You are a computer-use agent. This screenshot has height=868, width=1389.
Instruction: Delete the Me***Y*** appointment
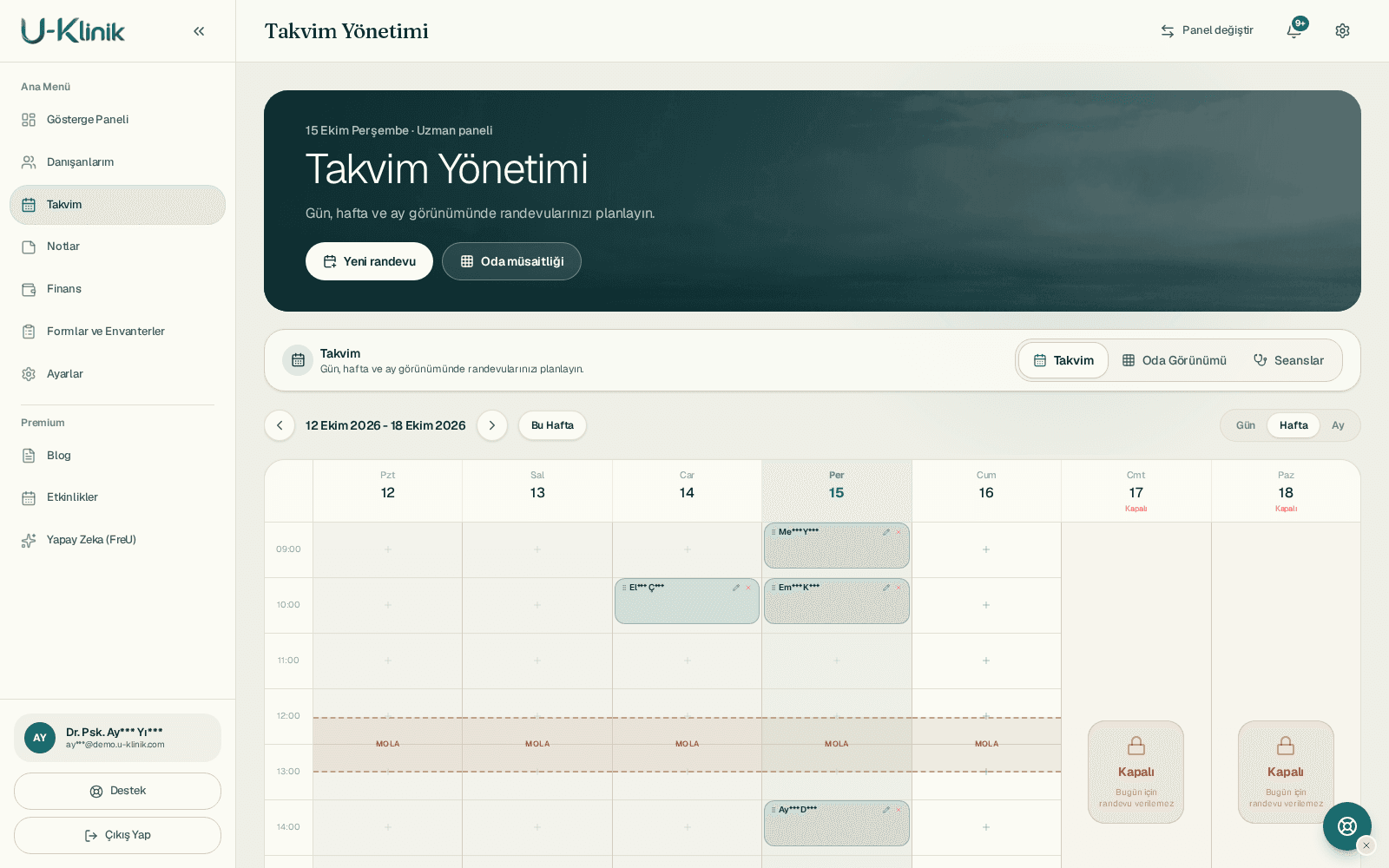click(899, 532)
